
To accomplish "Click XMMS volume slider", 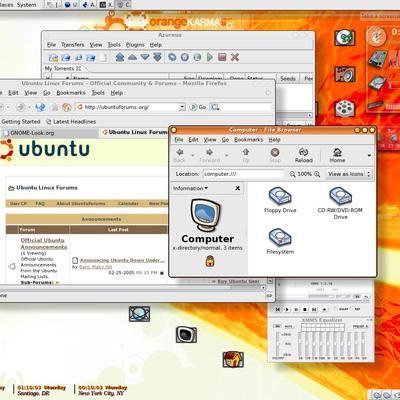I will pyautogui.click(x=321, y=296).
